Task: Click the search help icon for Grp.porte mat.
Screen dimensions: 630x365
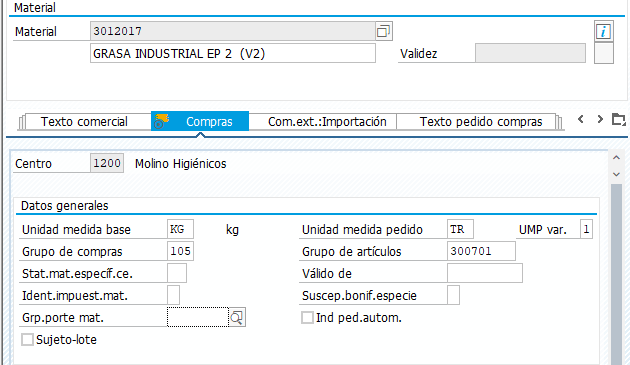Action: (237, 318)
